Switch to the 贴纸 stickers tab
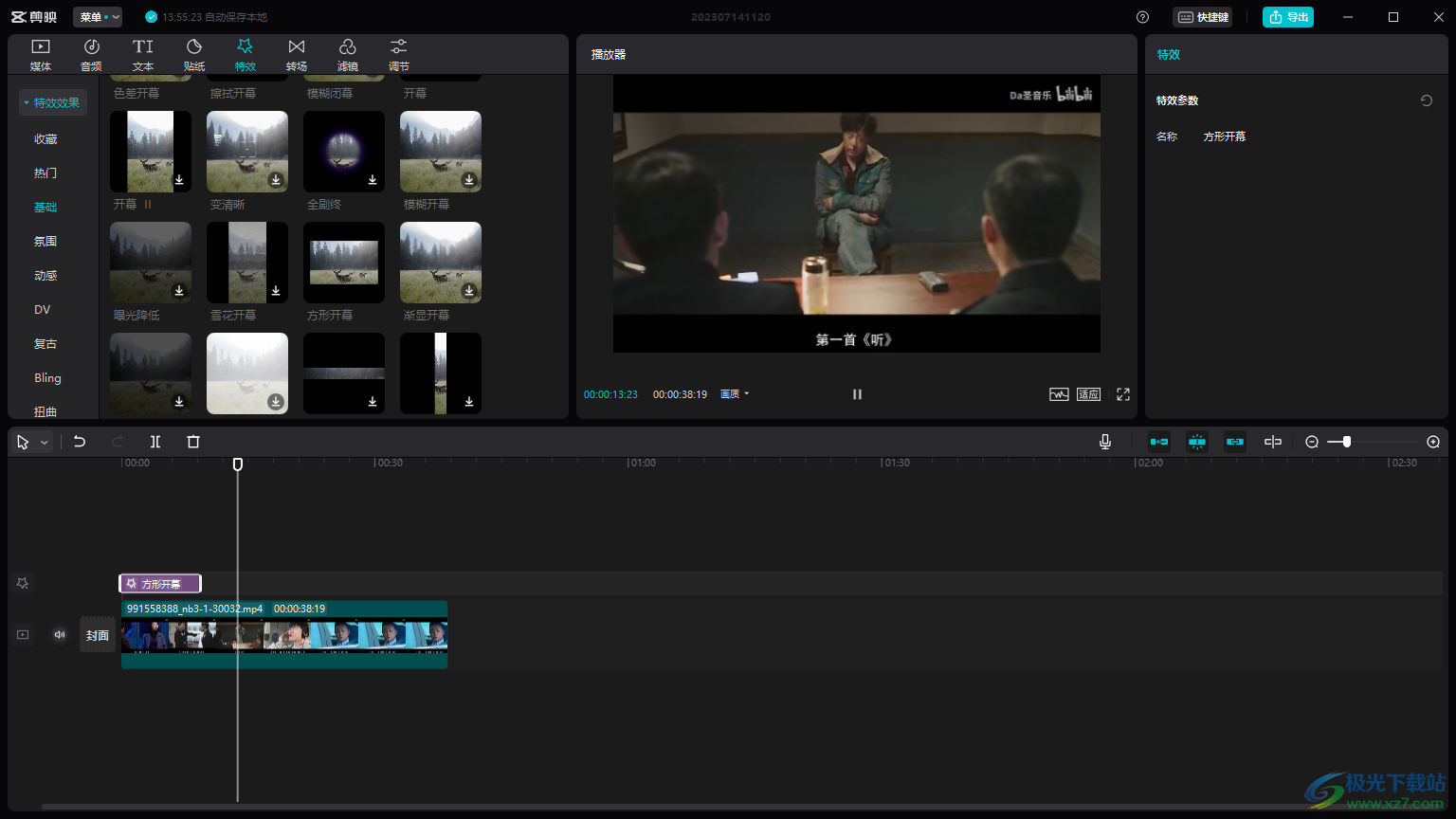The width and height of the screenshot is (1456, 819). click(x=194, y=55)
